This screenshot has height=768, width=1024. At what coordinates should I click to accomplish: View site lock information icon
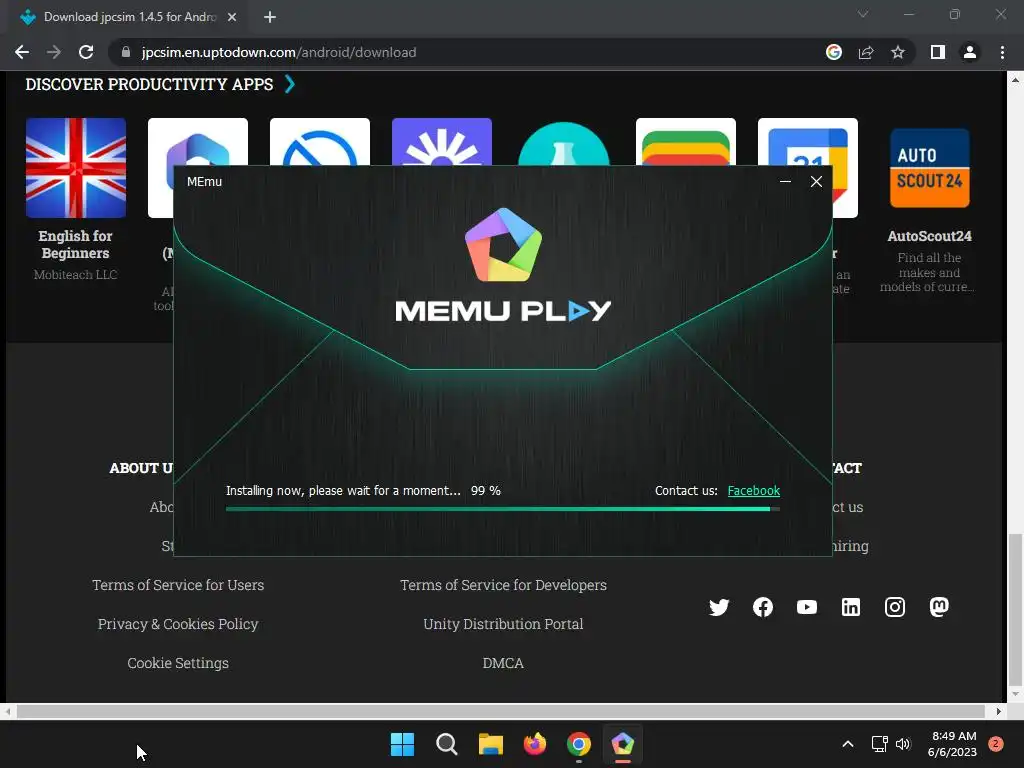pyautogui.click(x=126, y=52)
